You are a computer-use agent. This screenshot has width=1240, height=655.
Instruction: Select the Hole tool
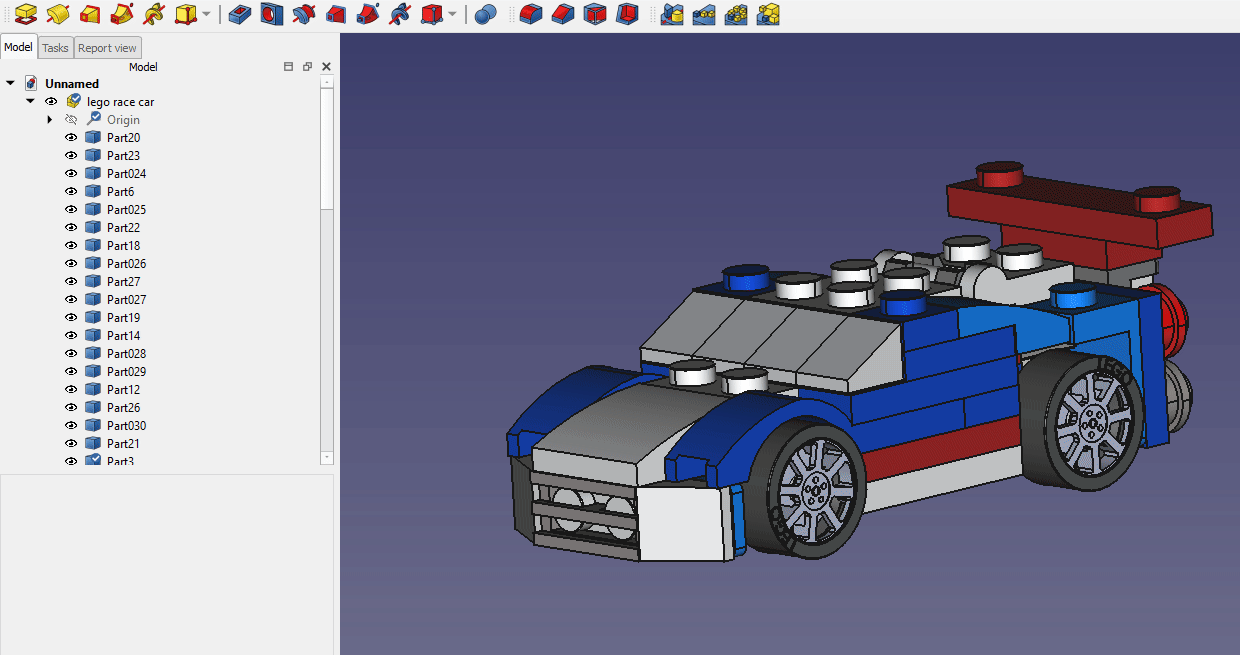272,14
